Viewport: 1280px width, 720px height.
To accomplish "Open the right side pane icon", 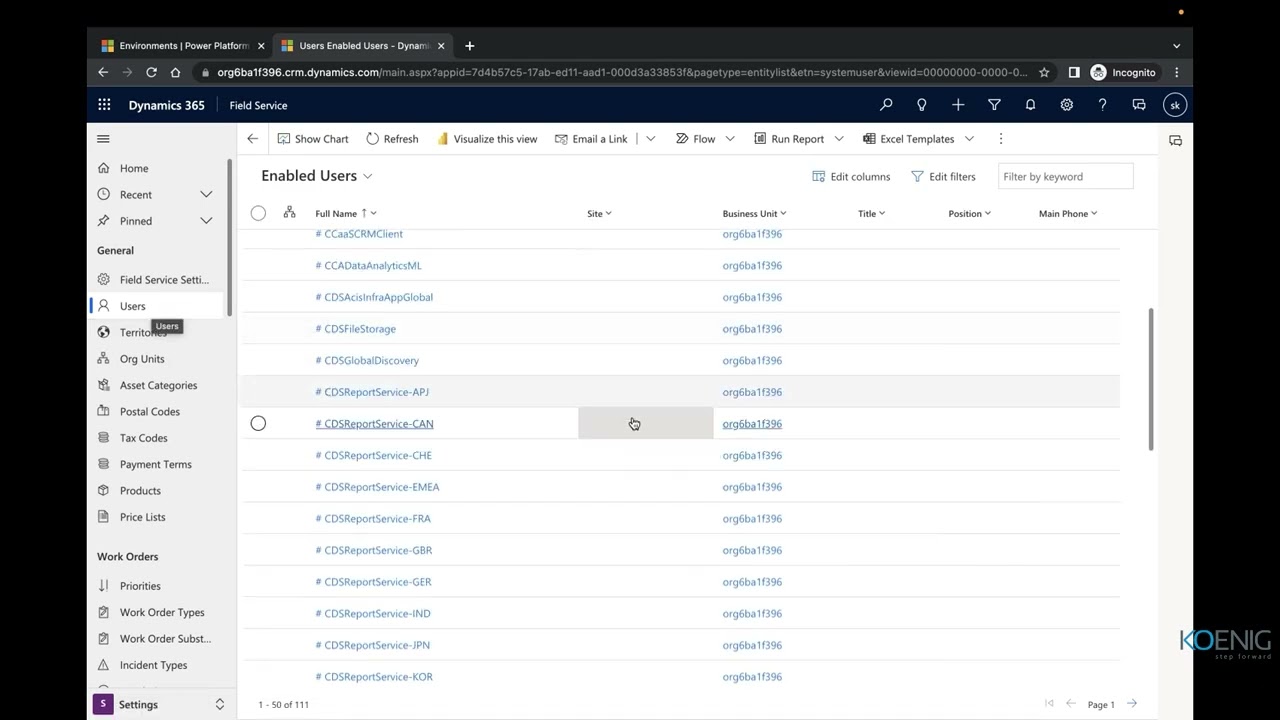I will click(x=1175, y=140).
